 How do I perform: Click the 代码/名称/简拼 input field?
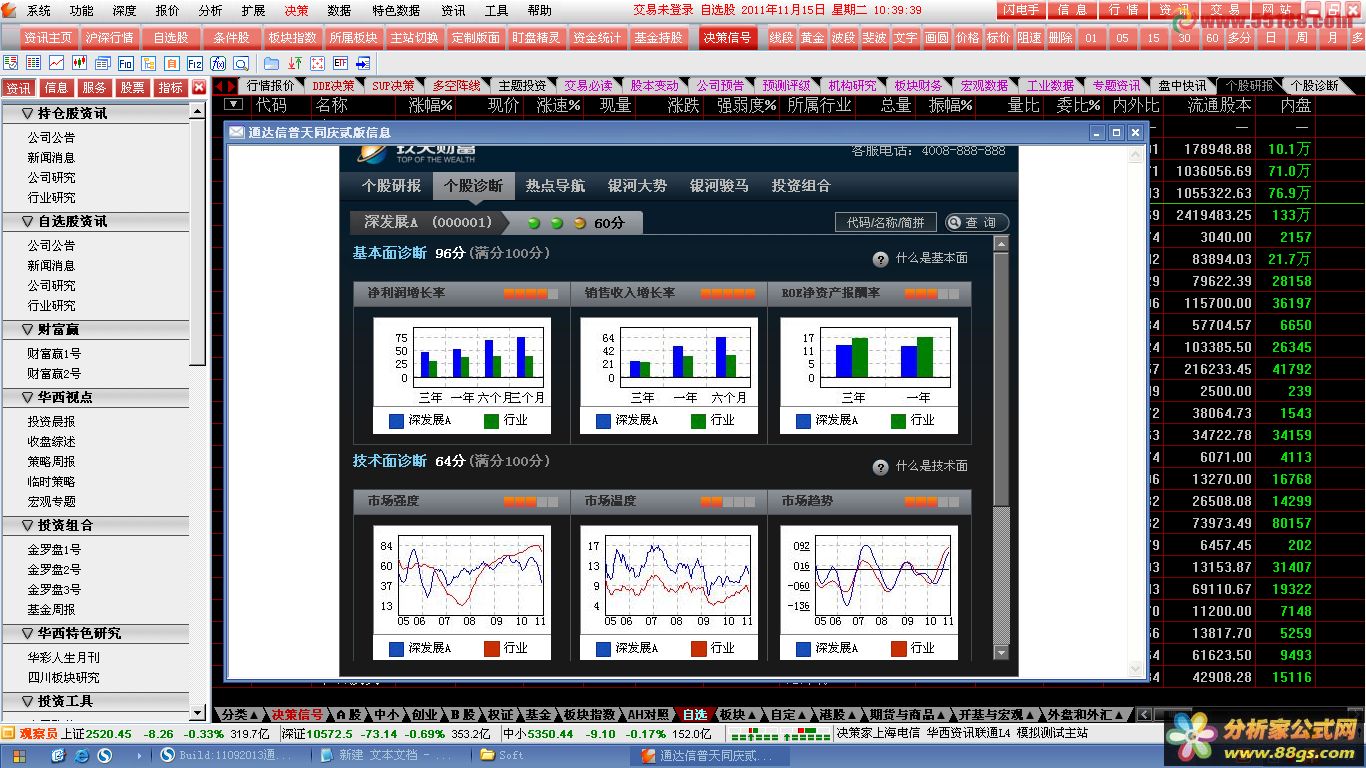(x=885, y=222)
